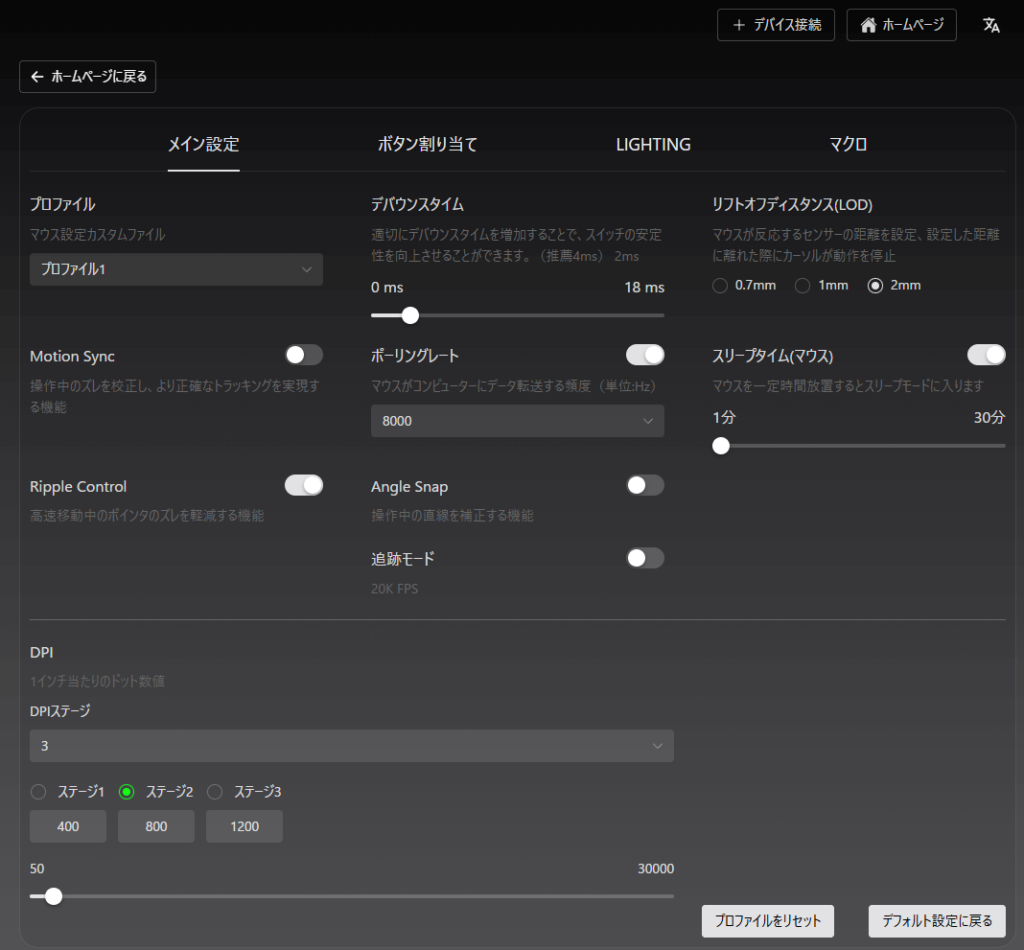The width and height of the screenshot is (1024, 950).
Task: Toggle the ポーリングレート switch
Action: [x=645, y=355]
